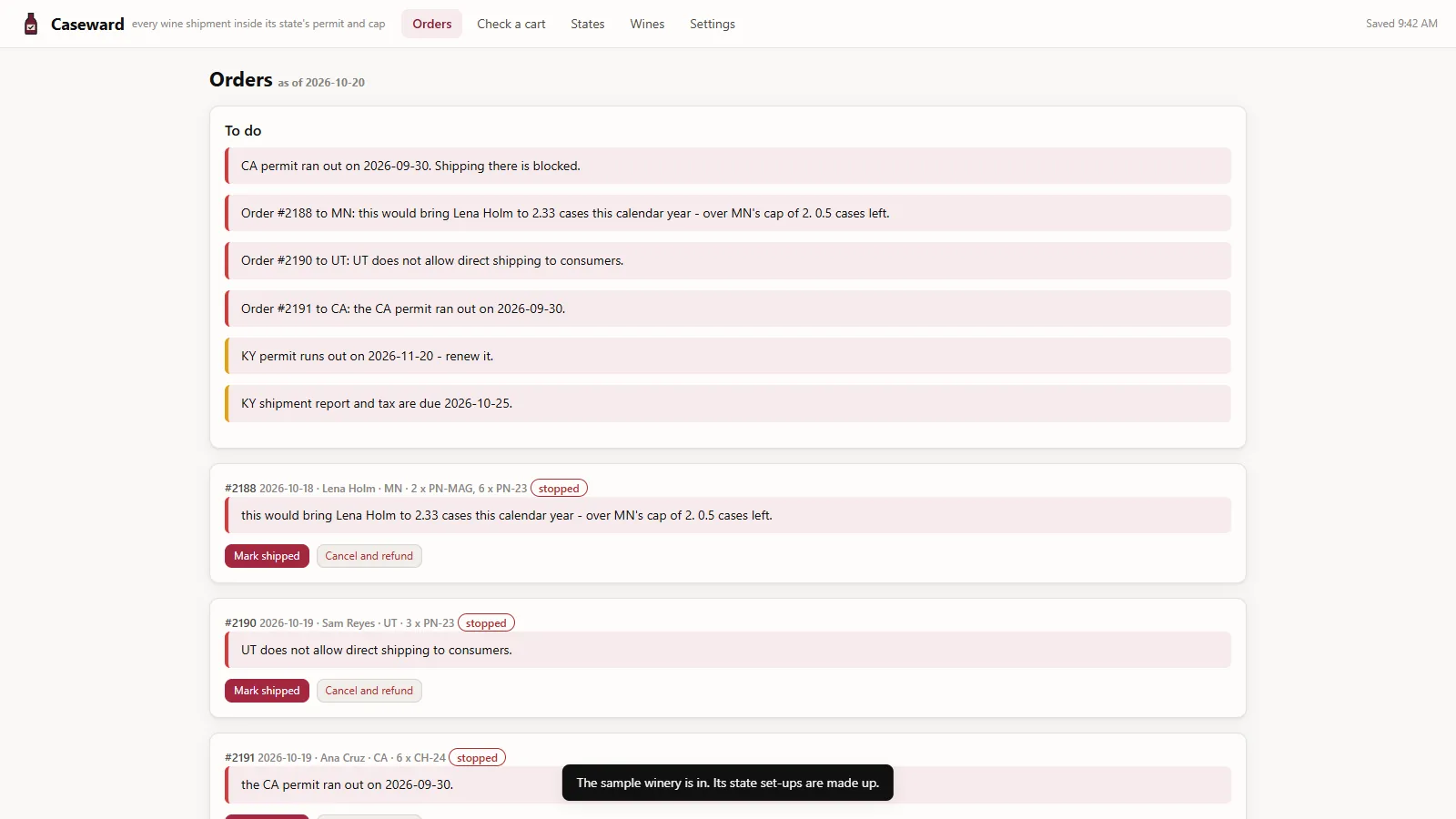Open Settings in the top navigation
The width and height of the screenshot is (1456, 819).
[713, 24]
